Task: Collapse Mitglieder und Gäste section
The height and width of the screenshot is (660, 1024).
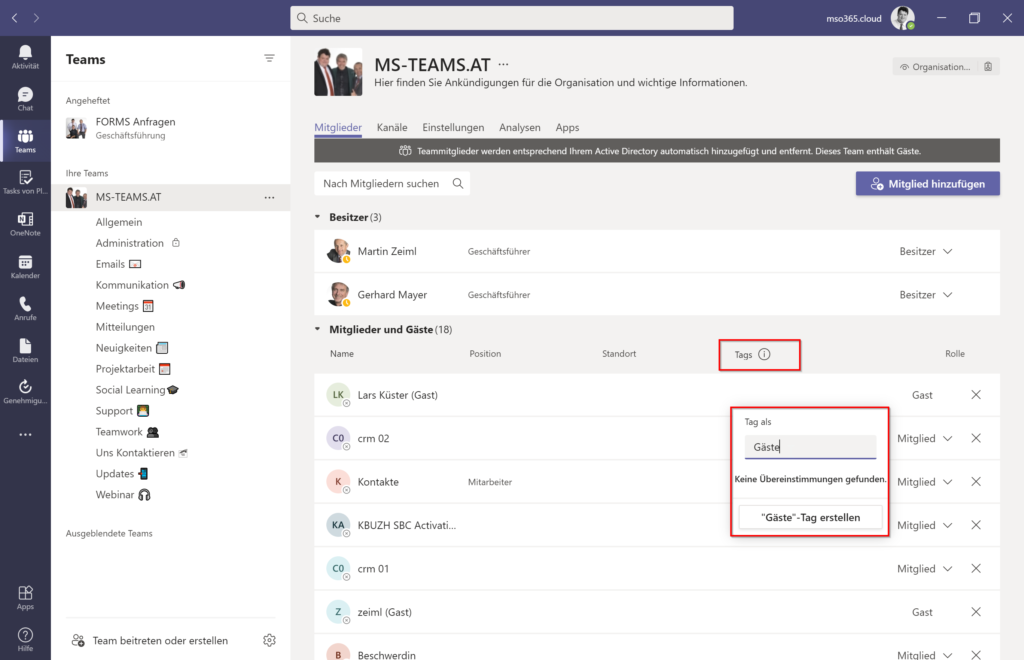Action: click(x=318, y=329)
